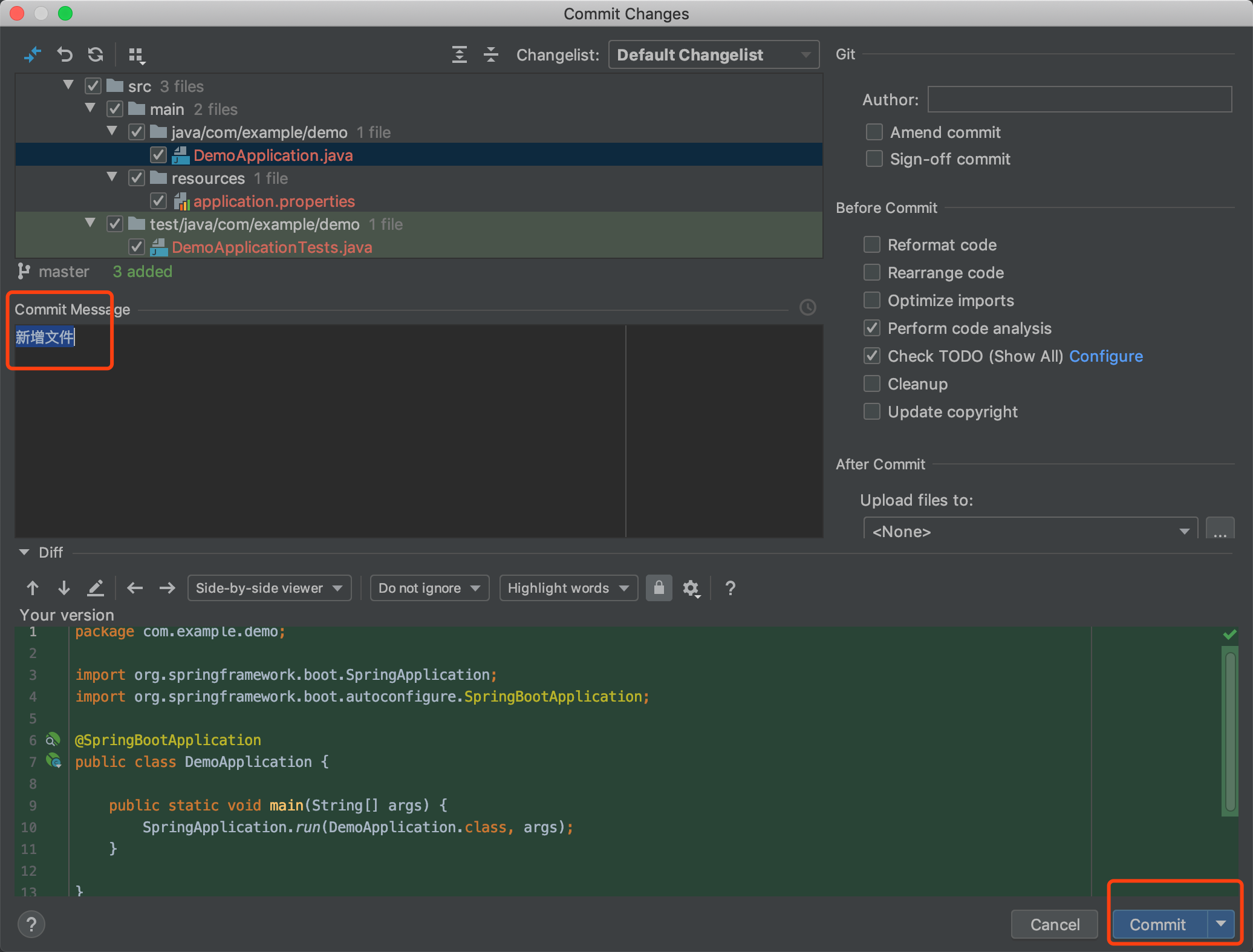This screenshot has height=952, width=1253.
Task: Uncheck DemoApplicationTests.java from commit
Action: (136, 246)
